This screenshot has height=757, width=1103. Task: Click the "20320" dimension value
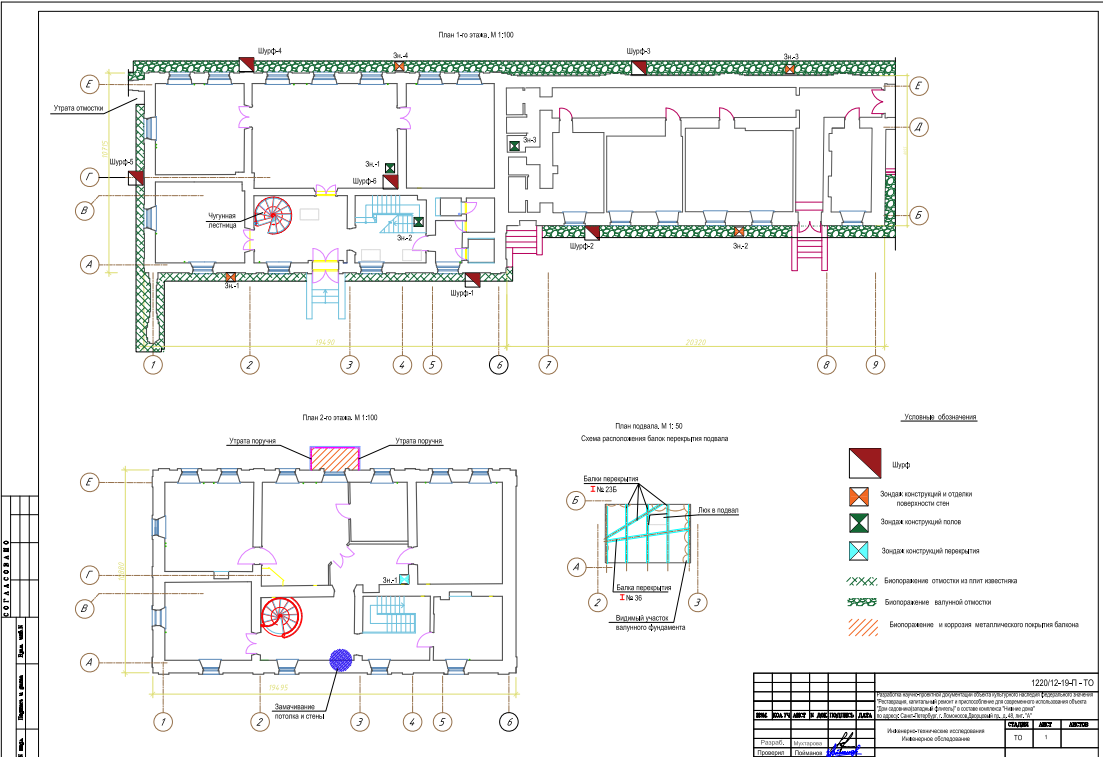pyautogui.click(x=695, y=343)
